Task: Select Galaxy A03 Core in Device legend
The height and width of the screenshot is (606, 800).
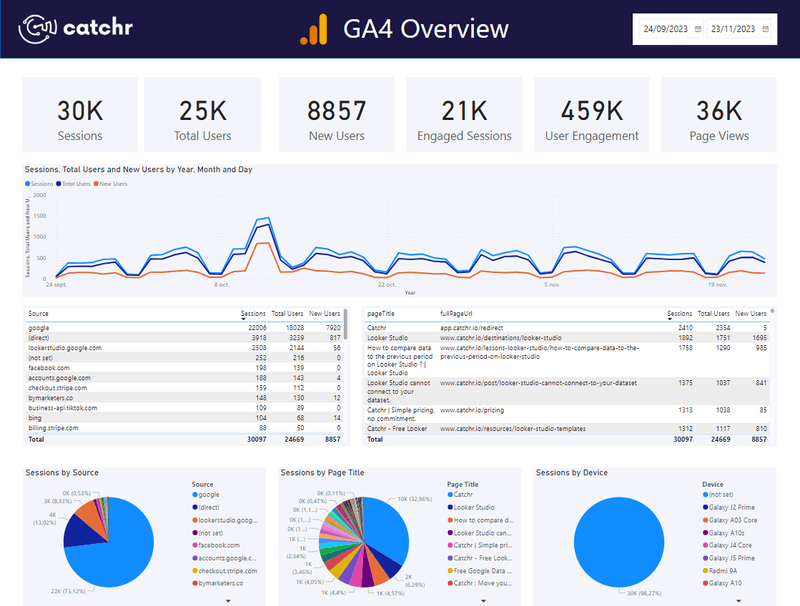Action: [732, 520]
